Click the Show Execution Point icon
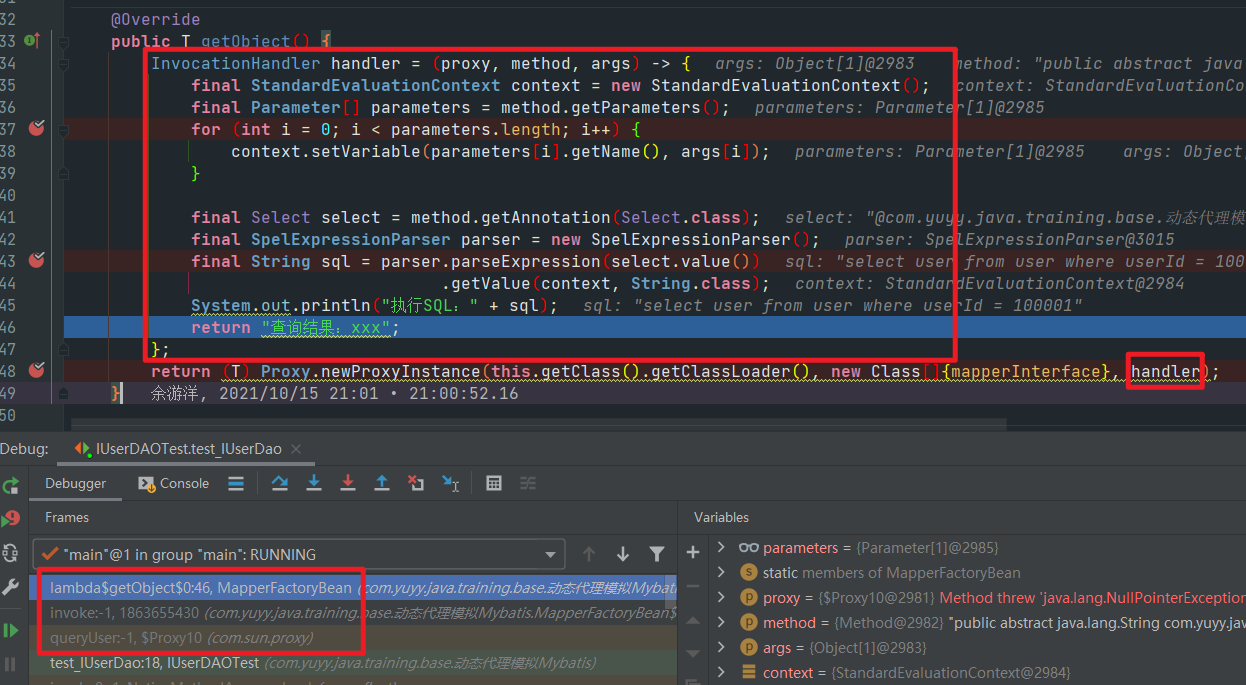Image resolution: width=1246 pixels, height=685 pixels. coord(236,483)
